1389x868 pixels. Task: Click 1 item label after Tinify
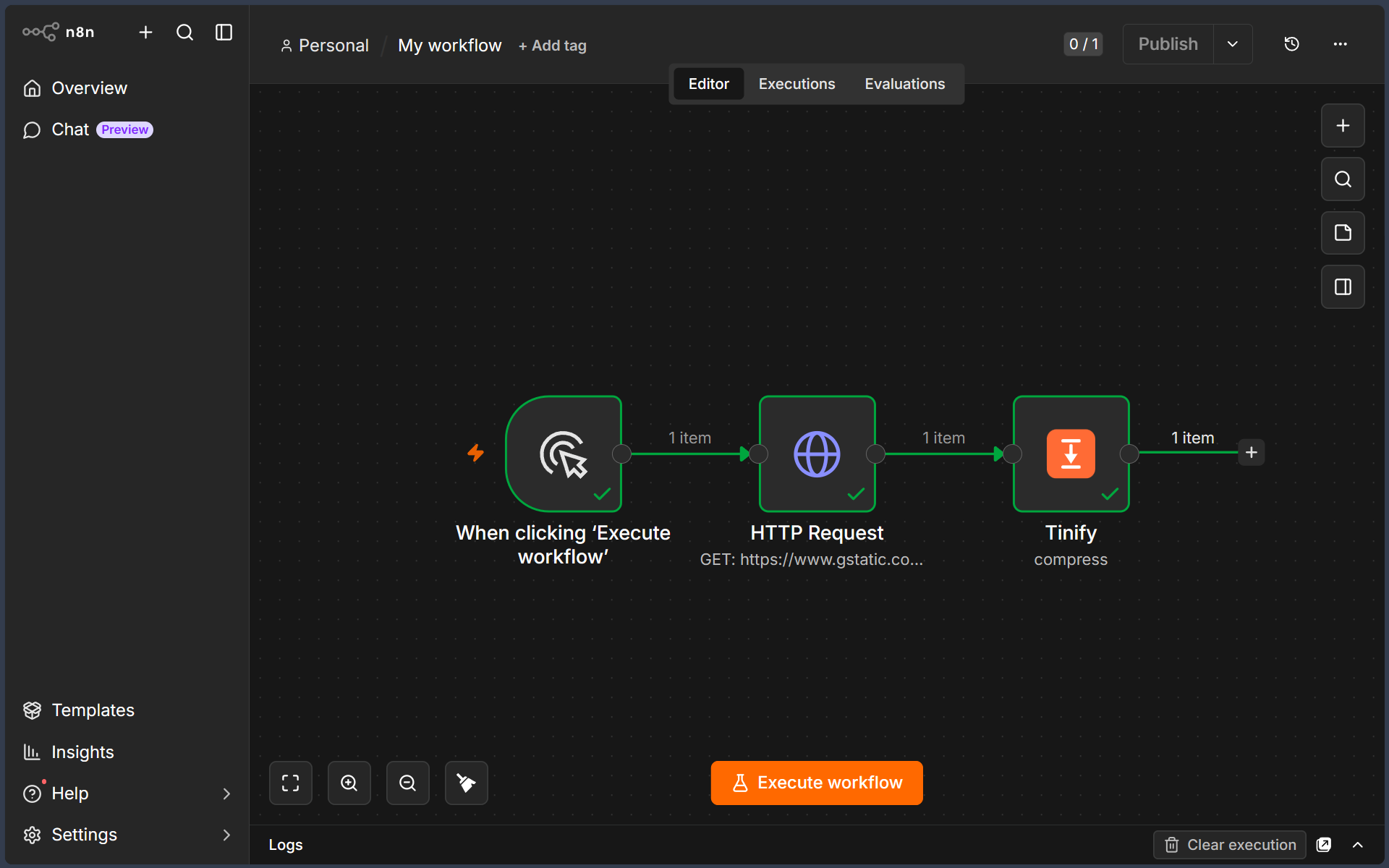[1193, 438]
